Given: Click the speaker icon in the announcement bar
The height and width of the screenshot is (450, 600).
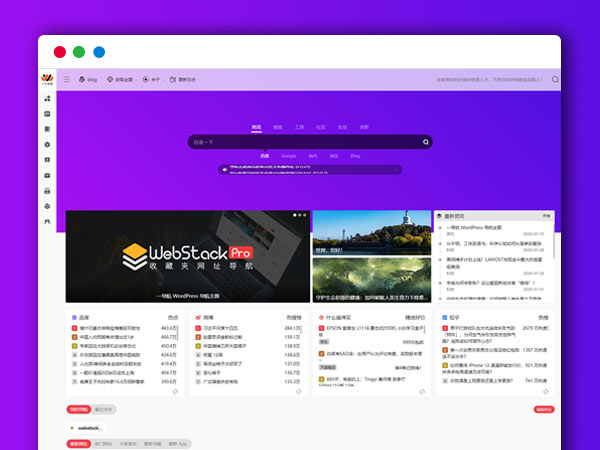Looking at the screenshot, I should [225, 170].
